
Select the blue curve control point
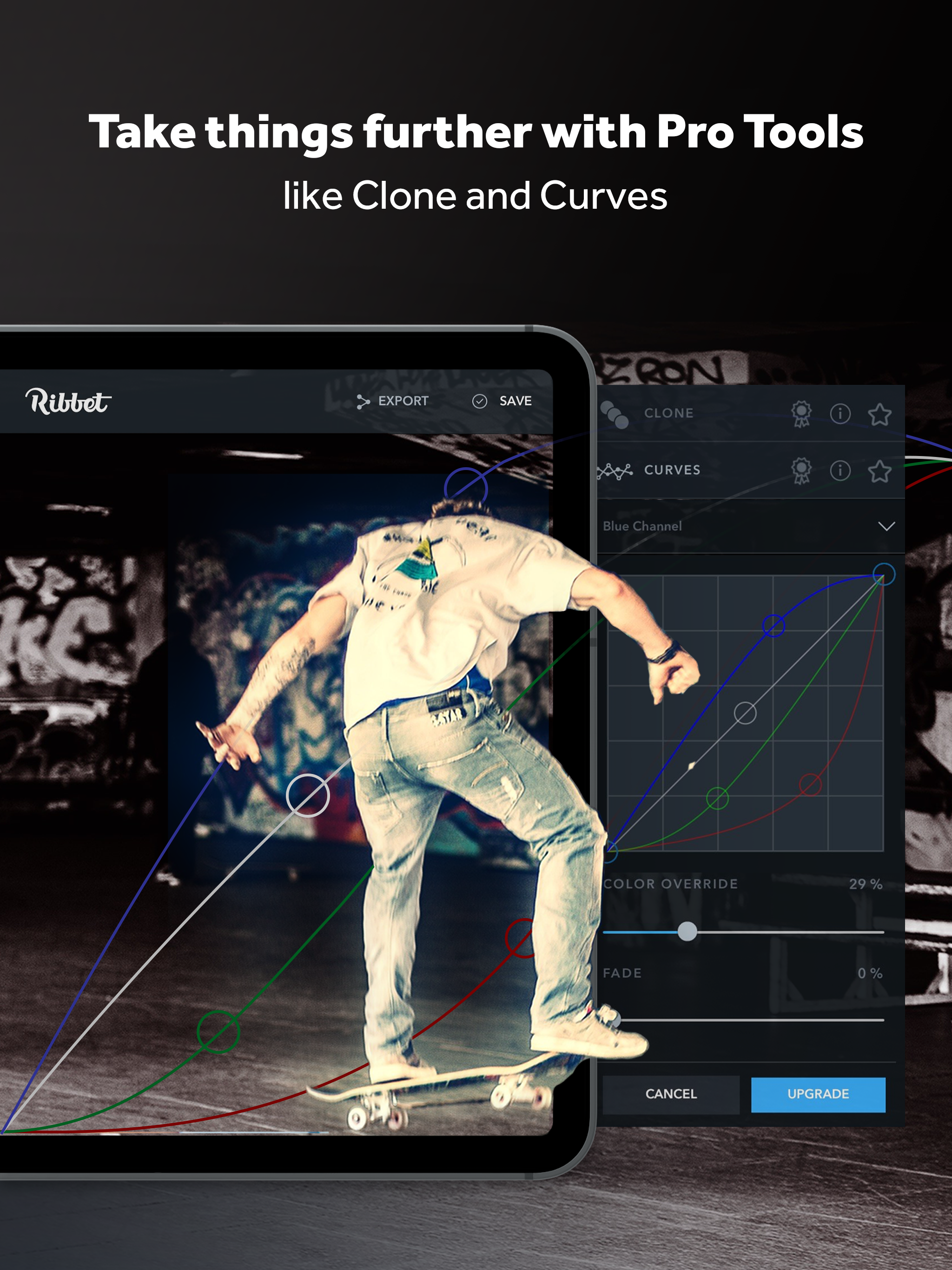[x=773, y=625]
